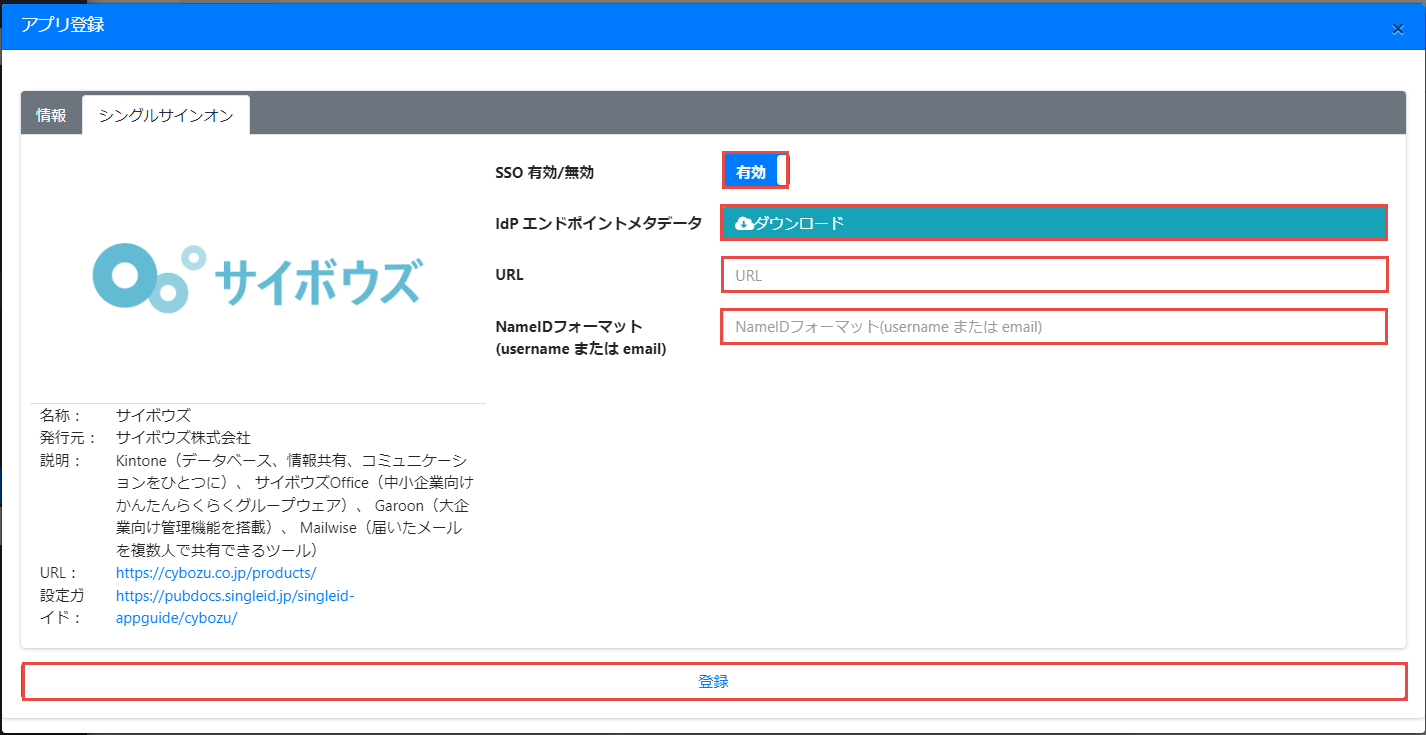Click the IdP エンドポイントメタデータ label
Screen dimensions: 1426x735
[598, 224]
